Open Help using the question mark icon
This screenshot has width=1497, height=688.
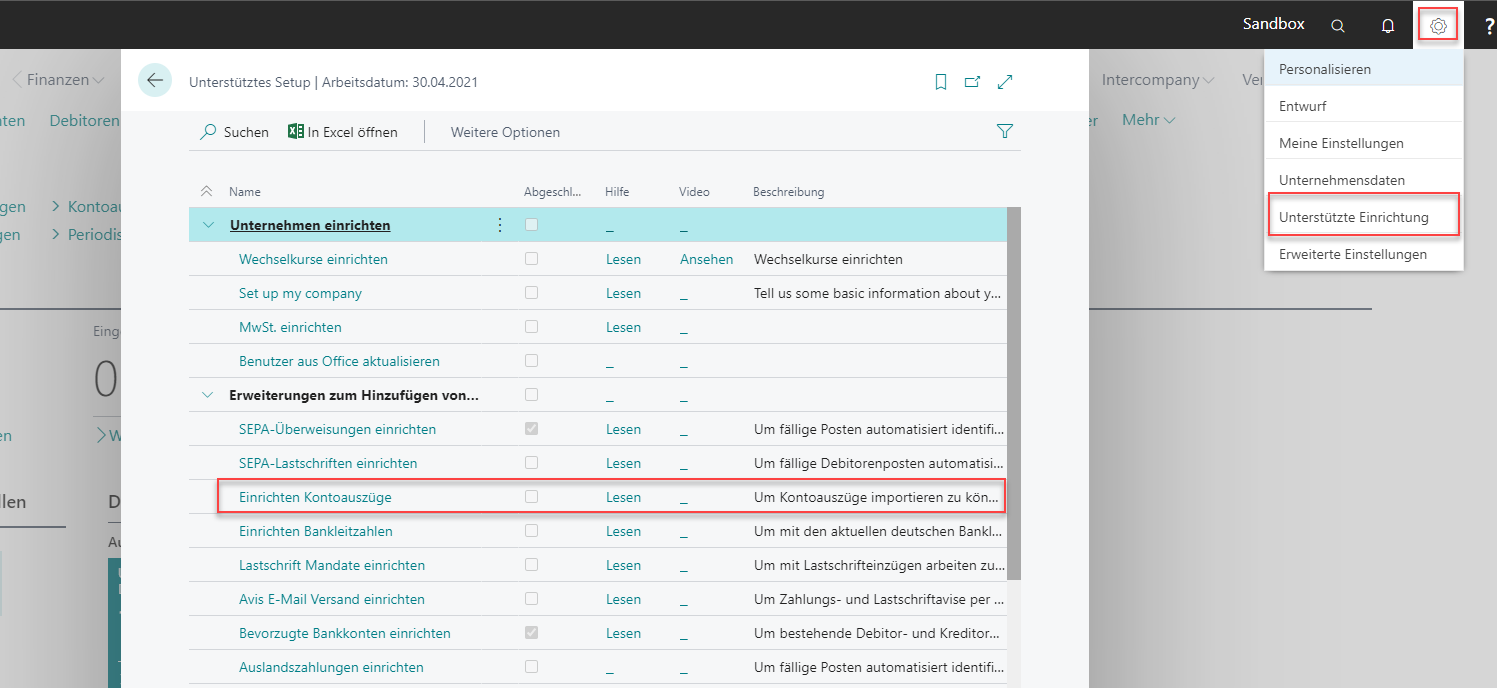(1486, 25)
